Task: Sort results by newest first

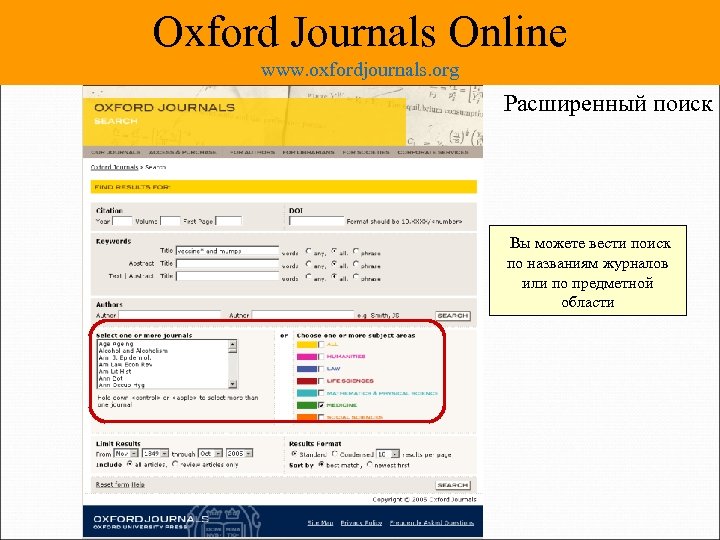Action: click(370, 465)
